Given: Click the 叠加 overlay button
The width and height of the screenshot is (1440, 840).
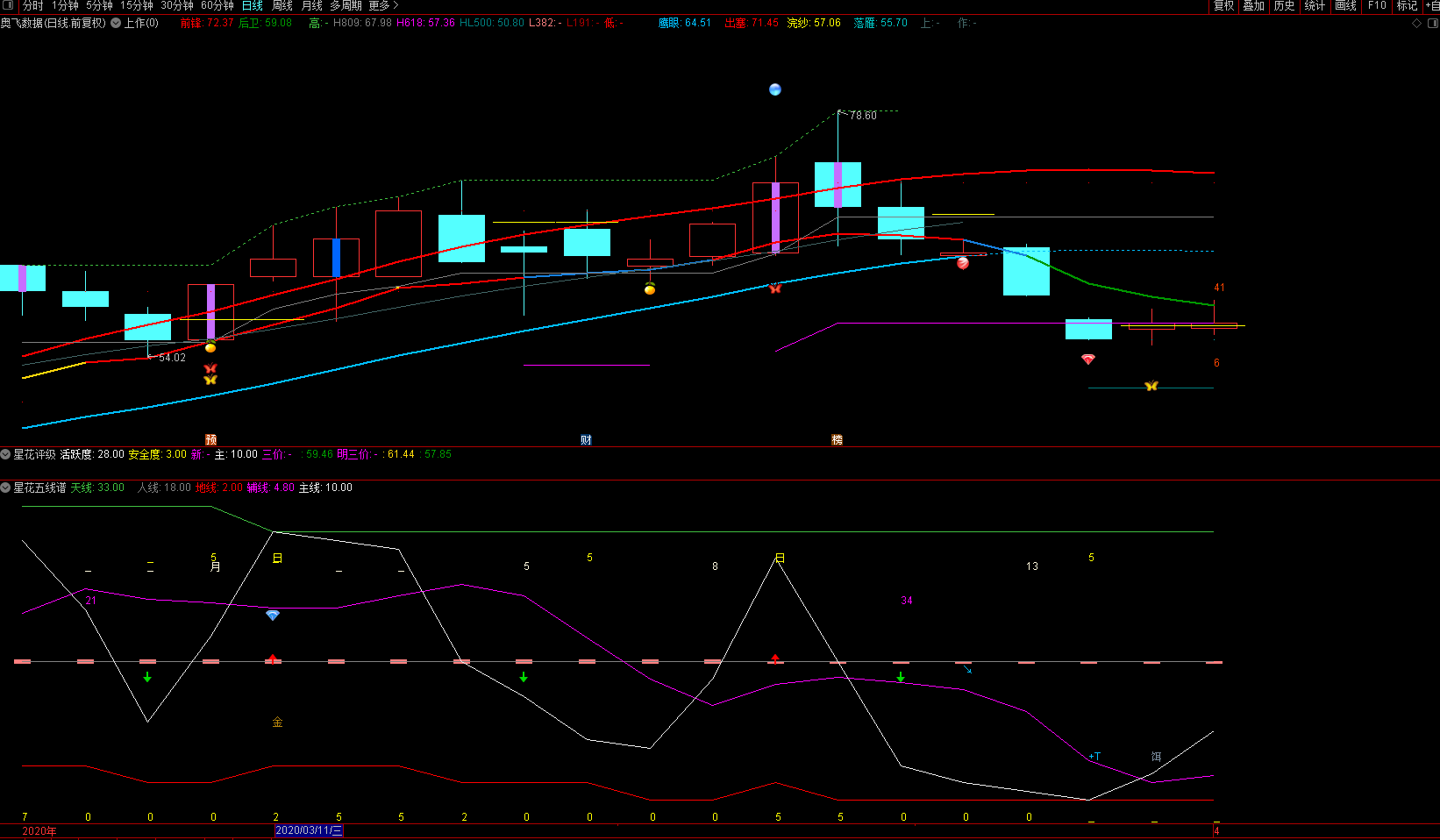Looking at the screenshot, I should (x=1254, y=5).
